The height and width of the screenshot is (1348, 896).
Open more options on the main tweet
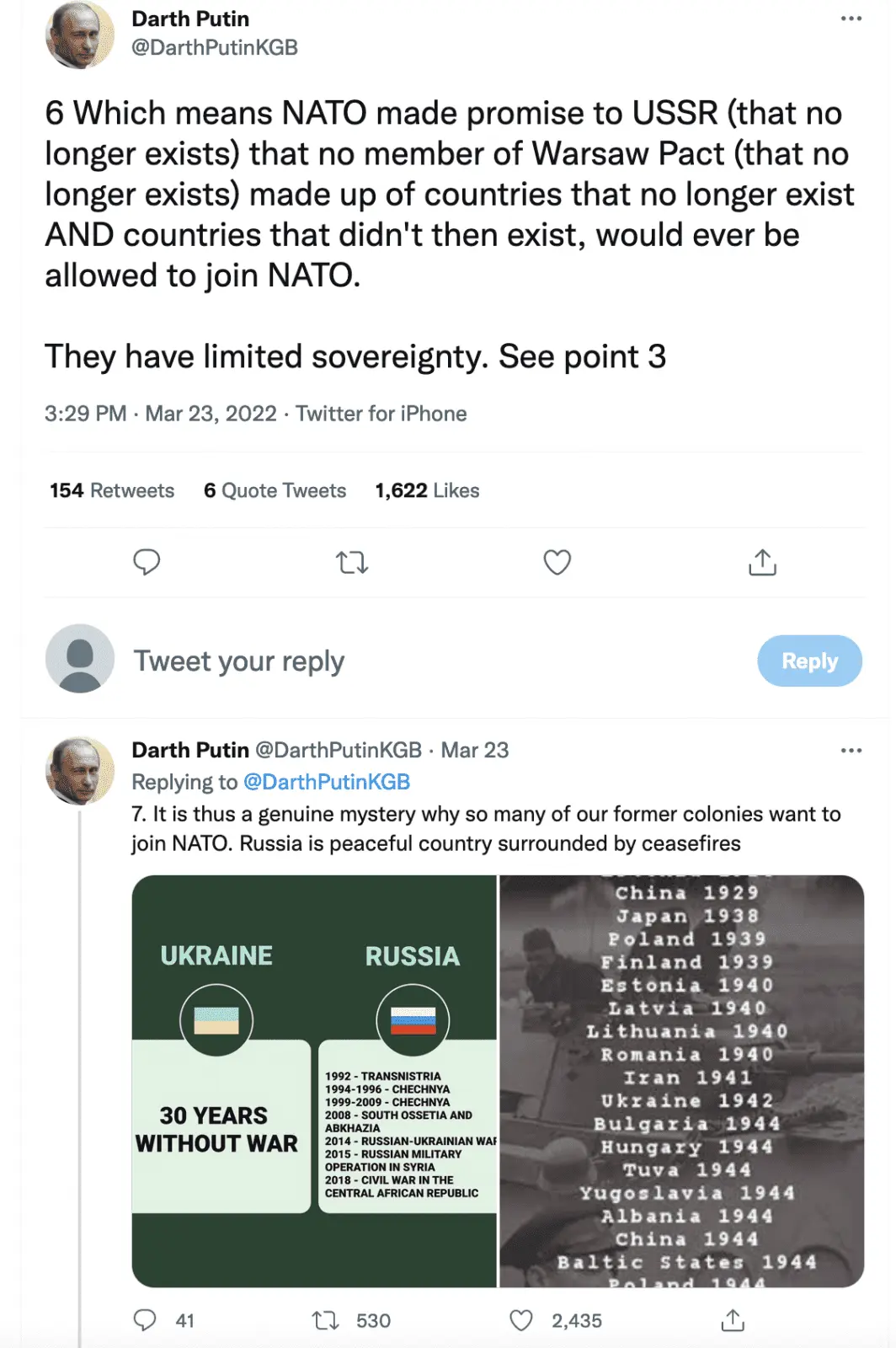851,19
